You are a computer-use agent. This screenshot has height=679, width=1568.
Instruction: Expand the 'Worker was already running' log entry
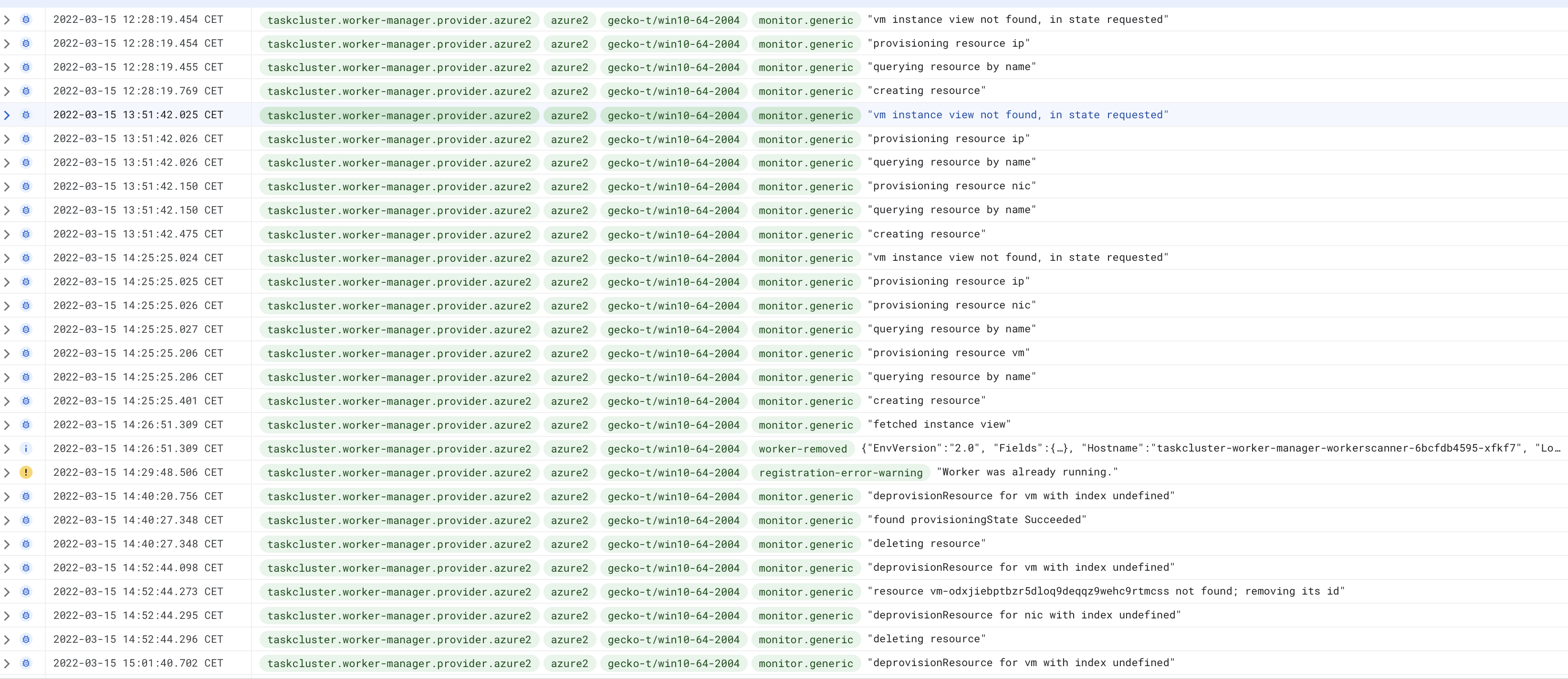pos(7,472)
